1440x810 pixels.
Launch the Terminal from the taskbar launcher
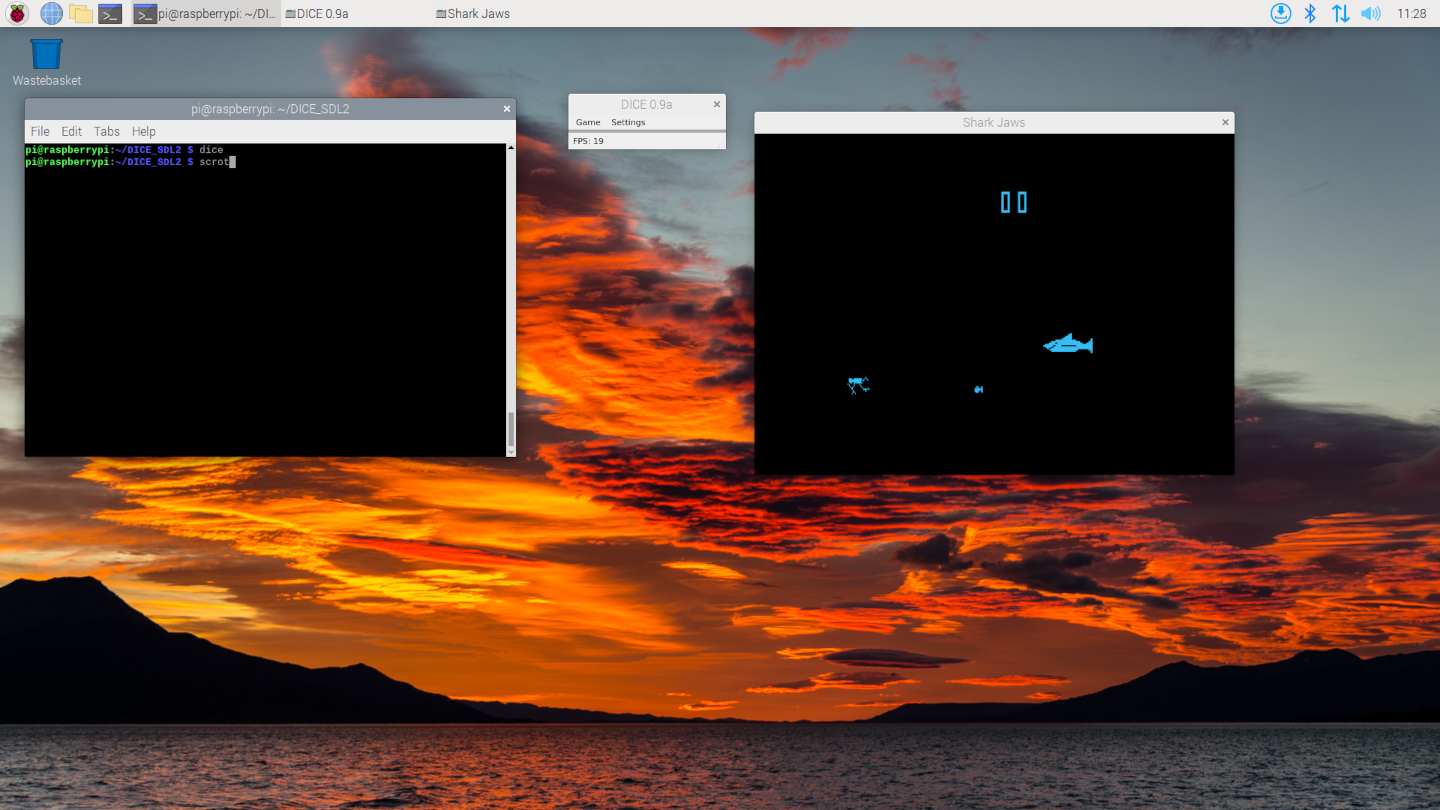[x=110, y=13]
